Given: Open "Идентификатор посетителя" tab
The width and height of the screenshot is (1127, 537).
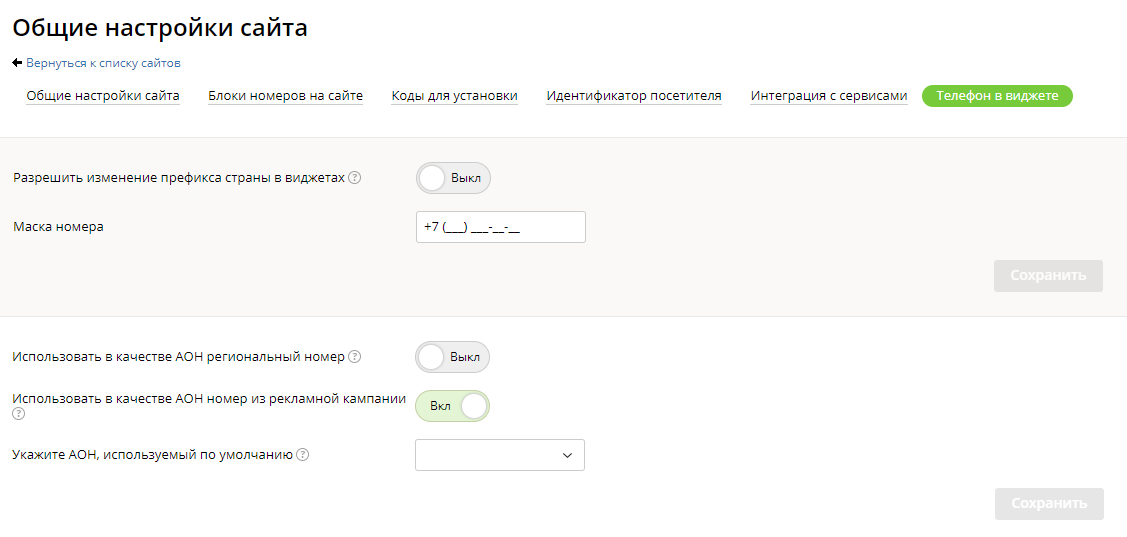Looking at the screenshot, I should coord(634,96).
